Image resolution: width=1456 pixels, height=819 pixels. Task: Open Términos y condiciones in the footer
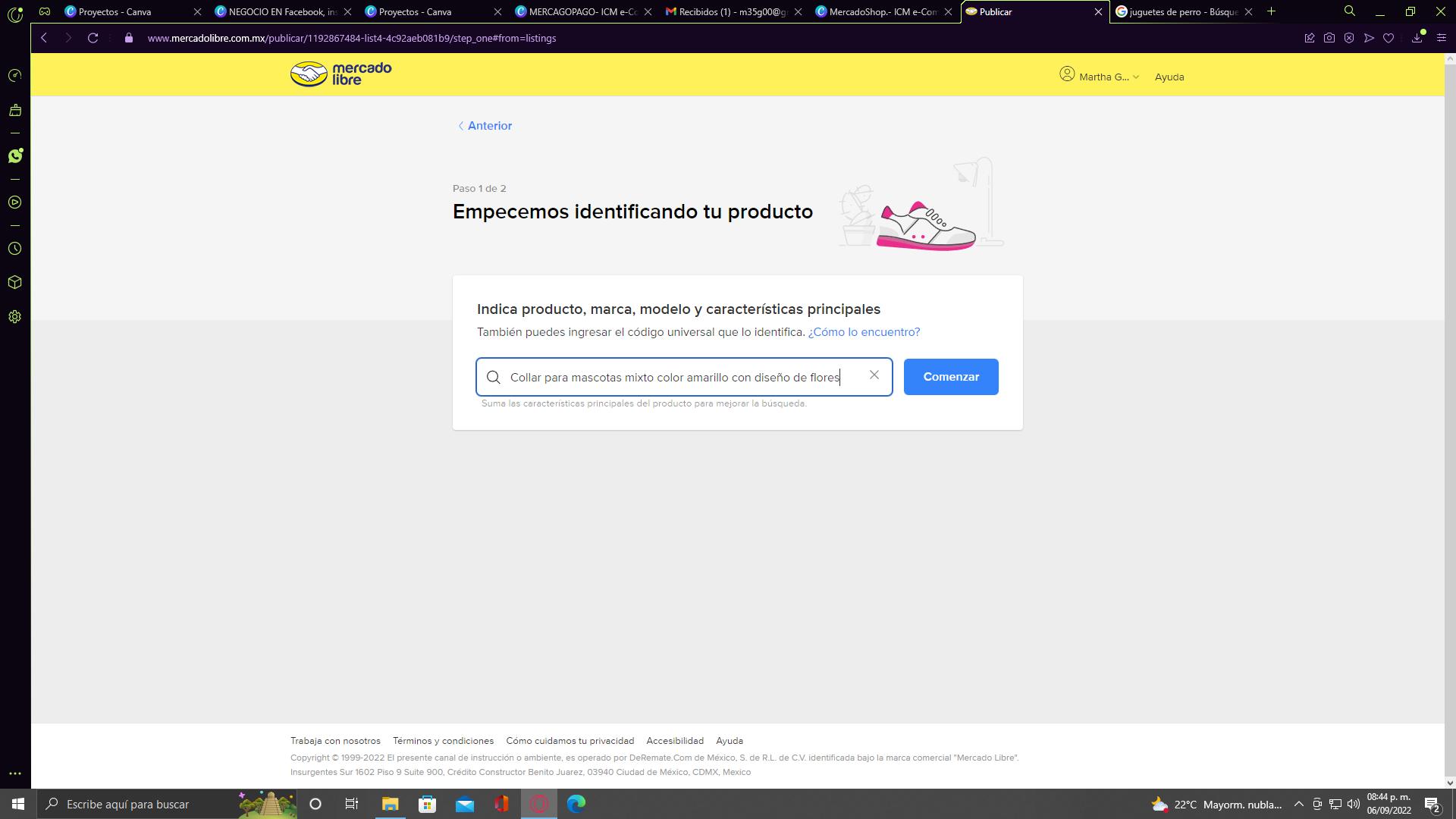pos(443,741)
